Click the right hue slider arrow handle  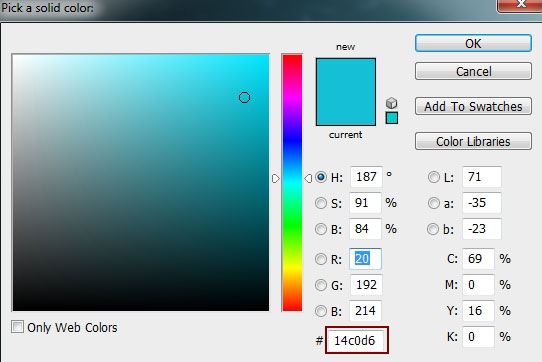pos(308,178)
